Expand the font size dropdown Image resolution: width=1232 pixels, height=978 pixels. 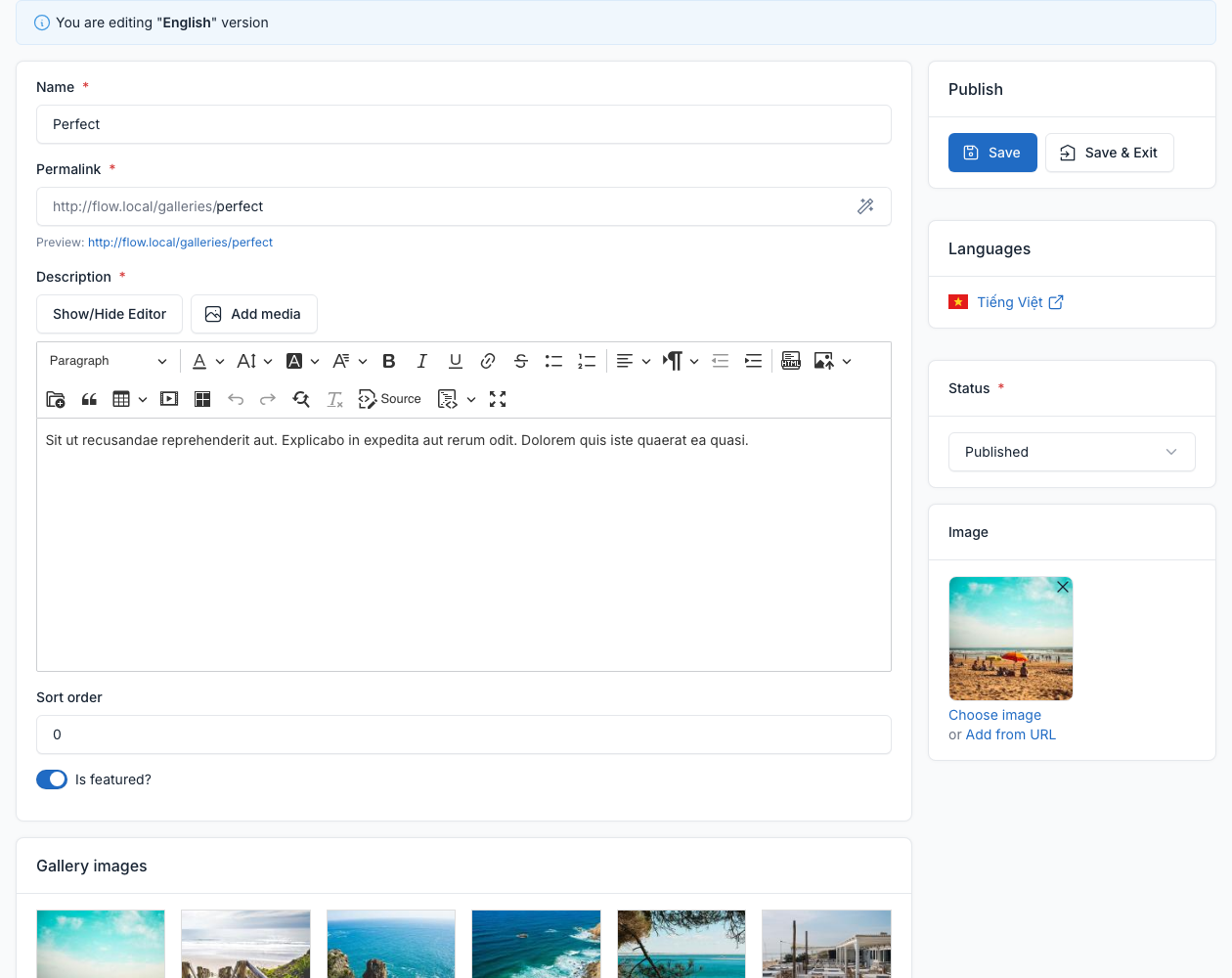pyautogui.click(x=254, y=361)
